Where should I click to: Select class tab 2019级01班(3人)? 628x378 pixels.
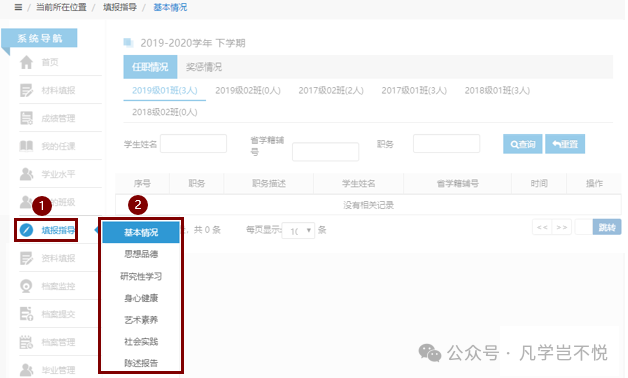point(165,90)
